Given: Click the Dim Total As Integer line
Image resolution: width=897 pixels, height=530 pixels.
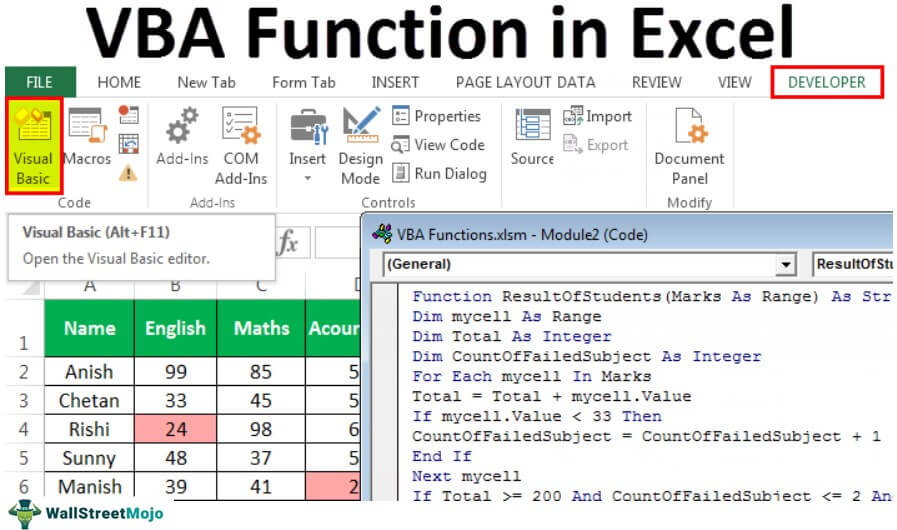Looking at the screenshot, I should click(512, 337).
